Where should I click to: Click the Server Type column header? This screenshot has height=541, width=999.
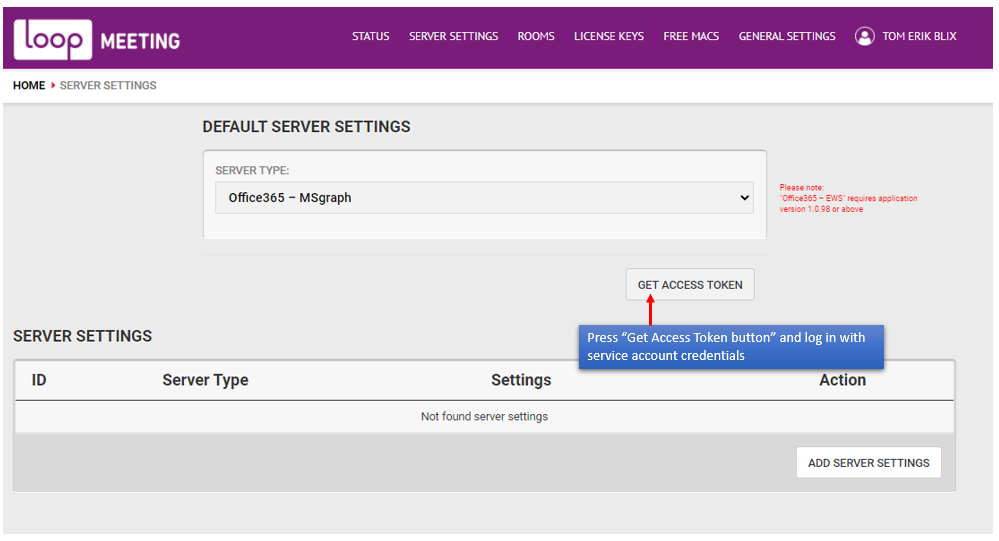(x=205, y=380)
